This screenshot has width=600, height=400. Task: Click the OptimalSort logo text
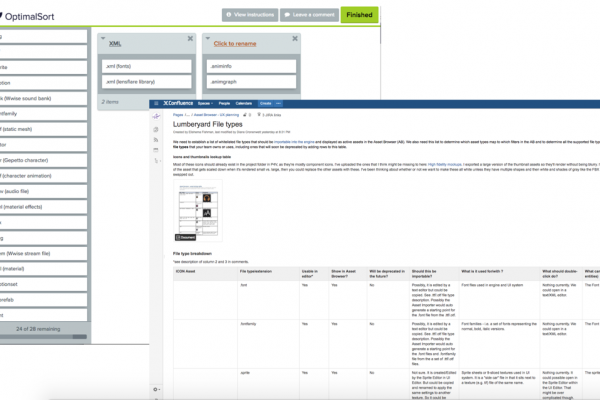click(29, 17)
